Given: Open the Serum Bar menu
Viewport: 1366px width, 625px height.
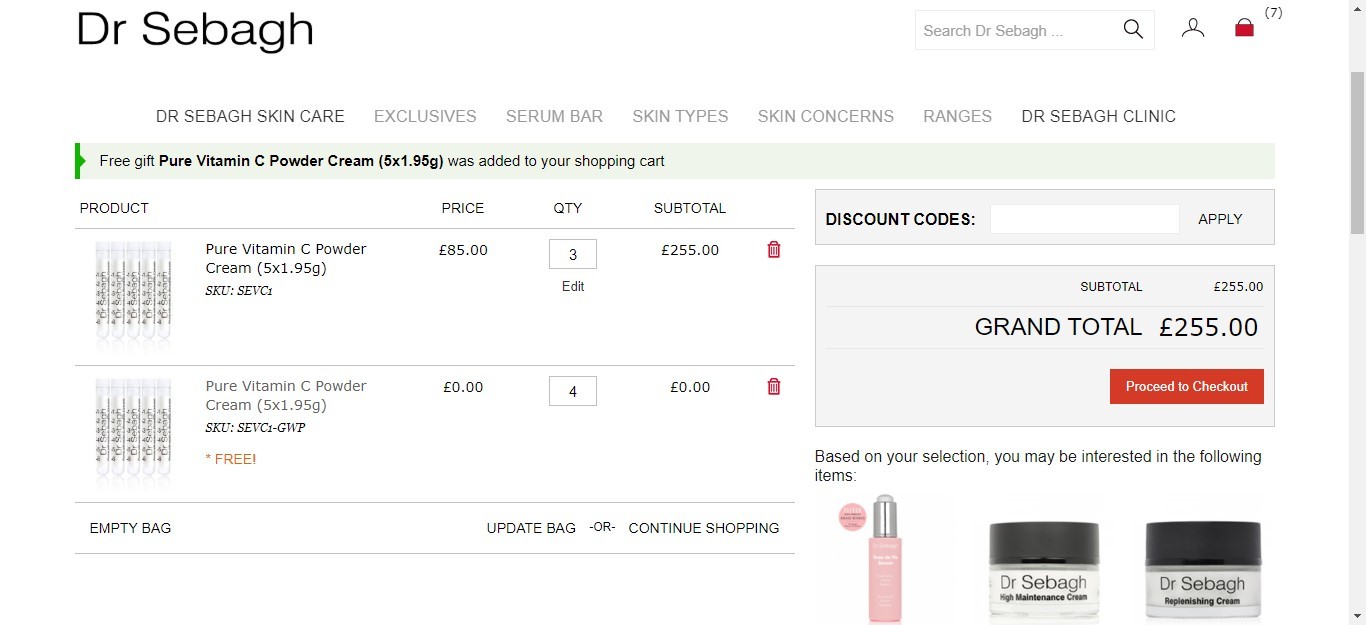Looking at the screenshot, I should coord(554,116).
